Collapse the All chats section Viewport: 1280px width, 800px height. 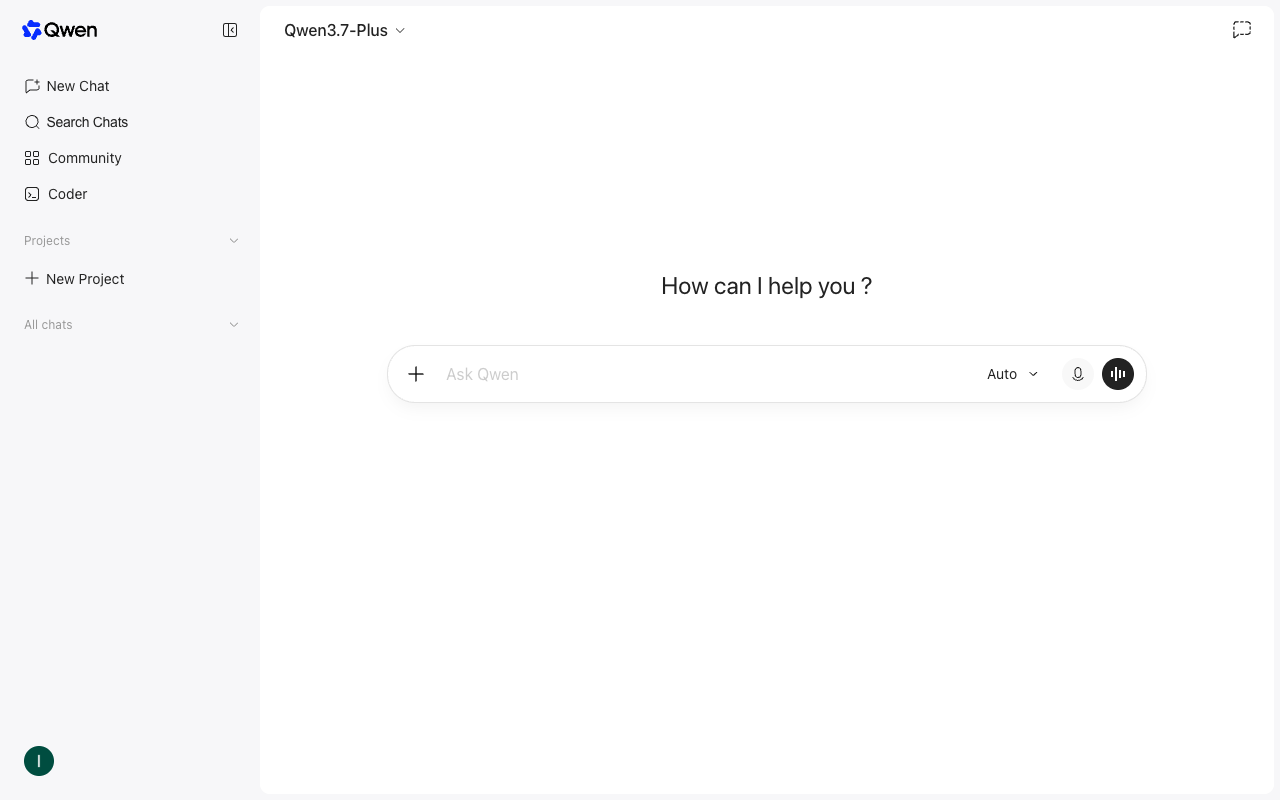(x=234, y=325)
